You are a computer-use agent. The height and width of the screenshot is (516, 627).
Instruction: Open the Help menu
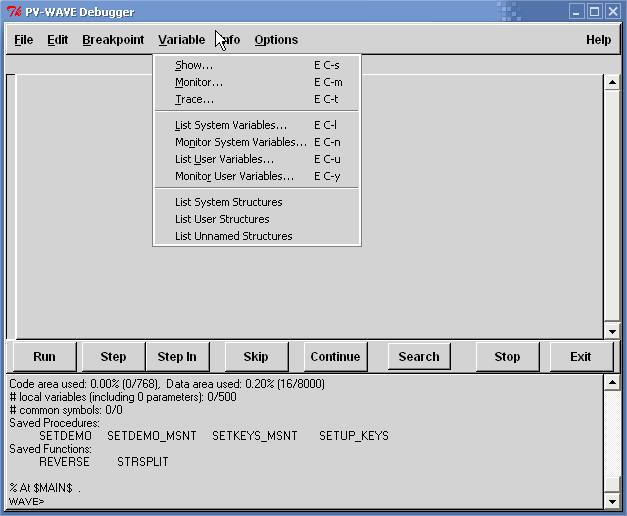[x=598, y=40]
